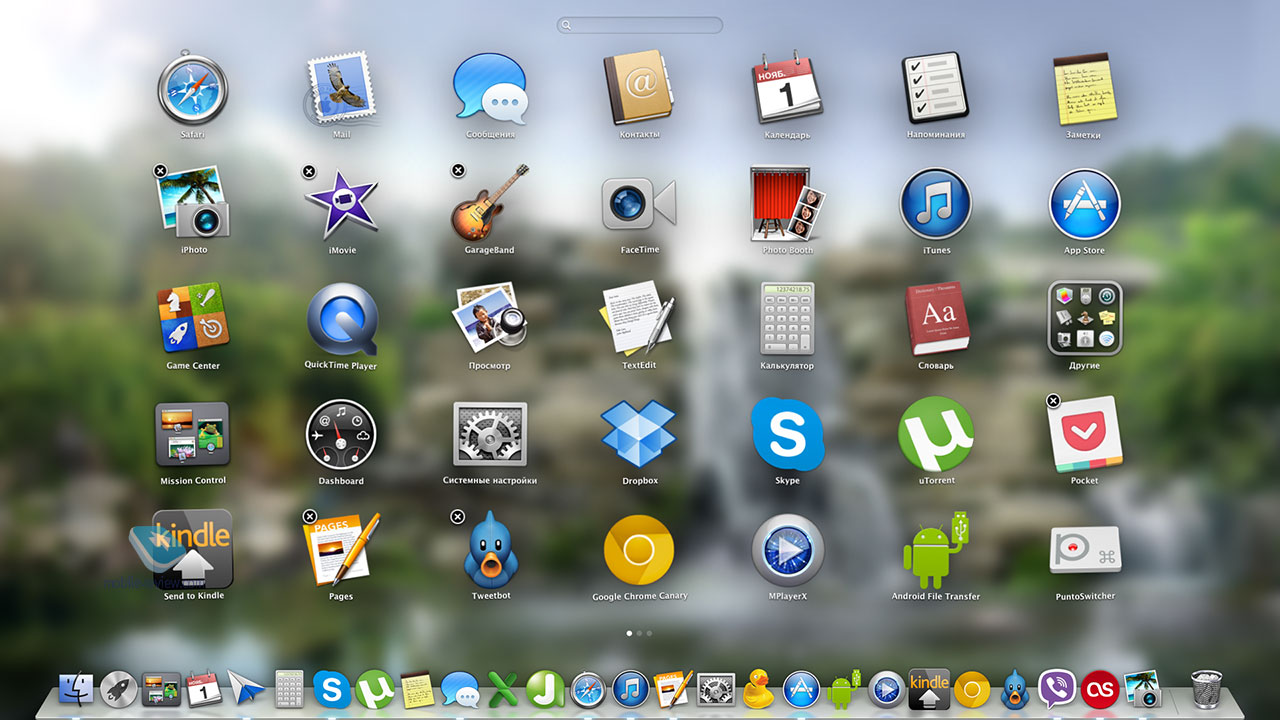Open the Словарь dictionary app
Screen dimensions: 1280x720
coord(936,319)
